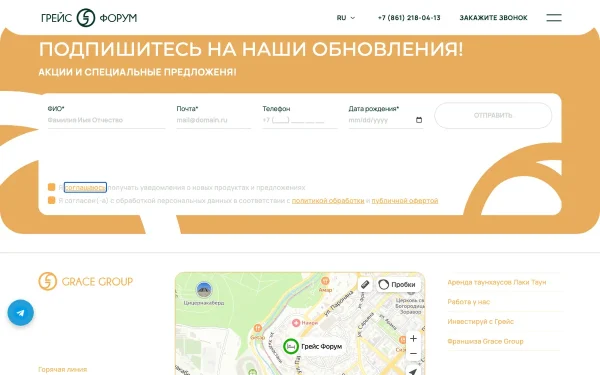
Task: Open the политикой обработки link
Action: click(328, 201)
